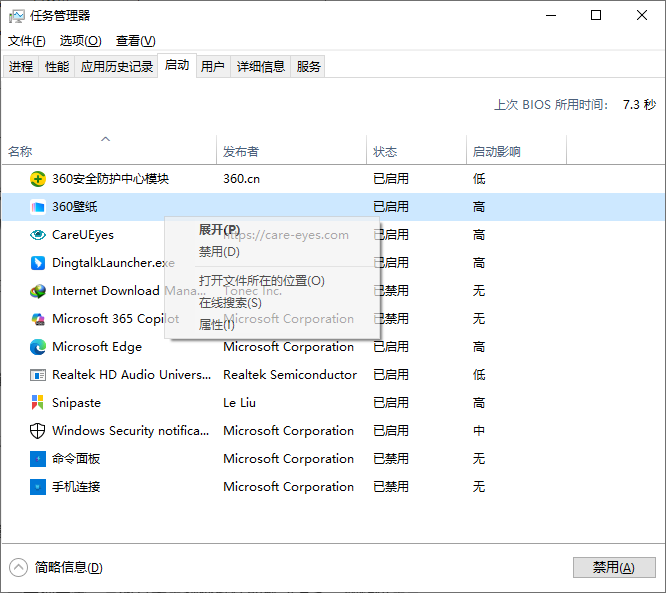The height and width of the screenshot is (593, 666).
Task: Switch to the 进程 tab
Action: [21, 67]
